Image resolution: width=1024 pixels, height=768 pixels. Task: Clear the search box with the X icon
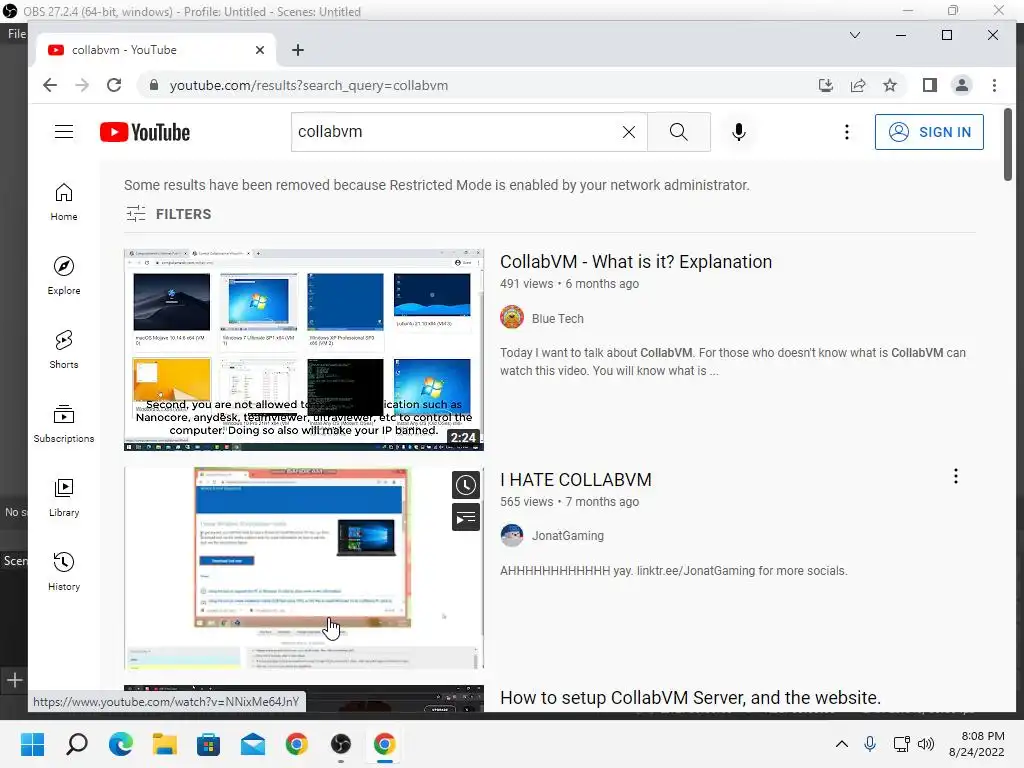pyautogui.click(x=629, y=132)
